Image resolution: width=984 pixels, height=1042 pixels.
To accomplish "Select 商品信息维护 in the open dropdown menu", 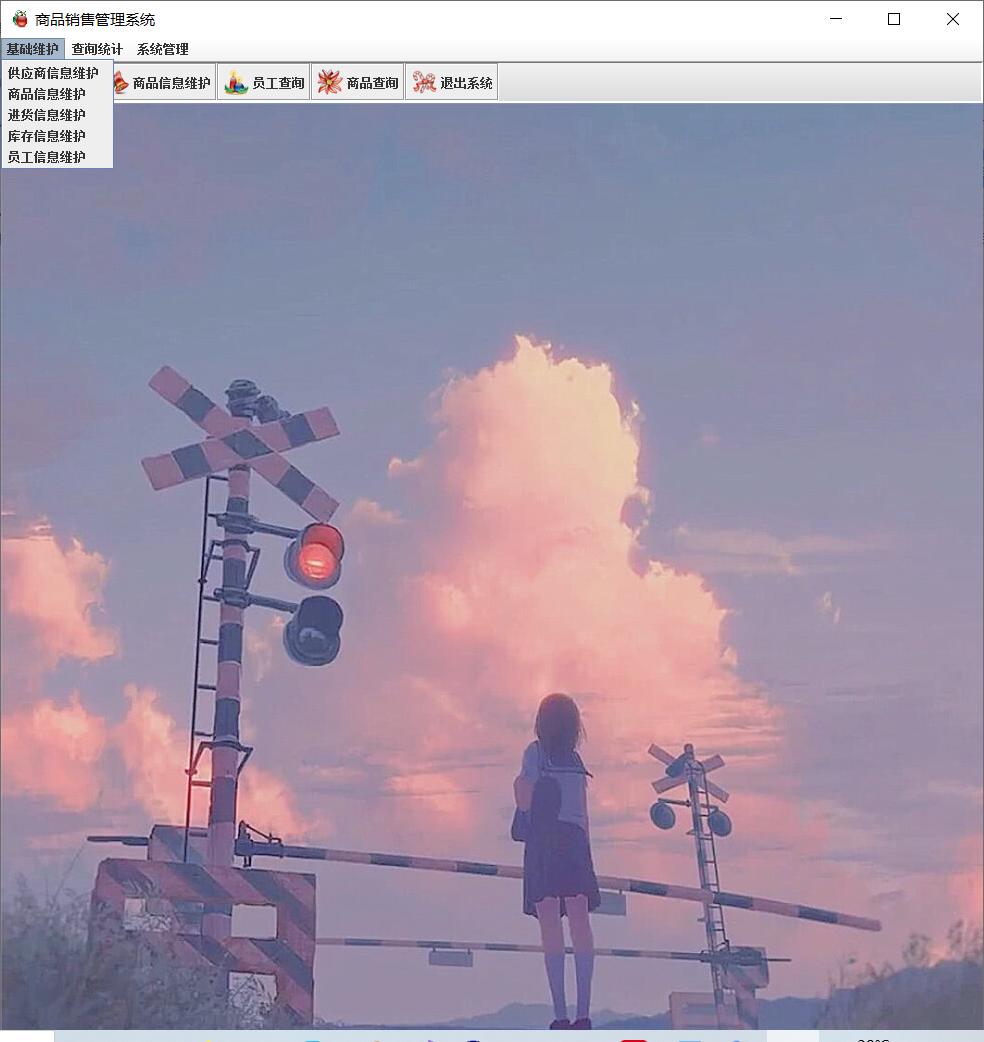I will click(57, 94).
